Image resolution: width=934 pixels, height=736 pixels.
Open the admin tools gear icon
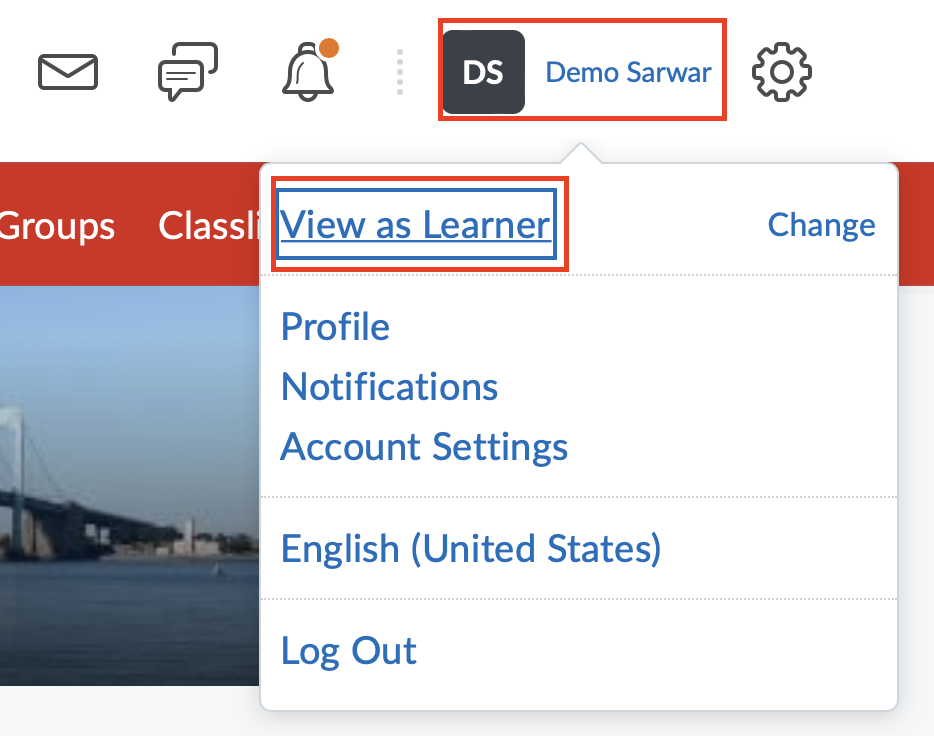coord(782,72)
